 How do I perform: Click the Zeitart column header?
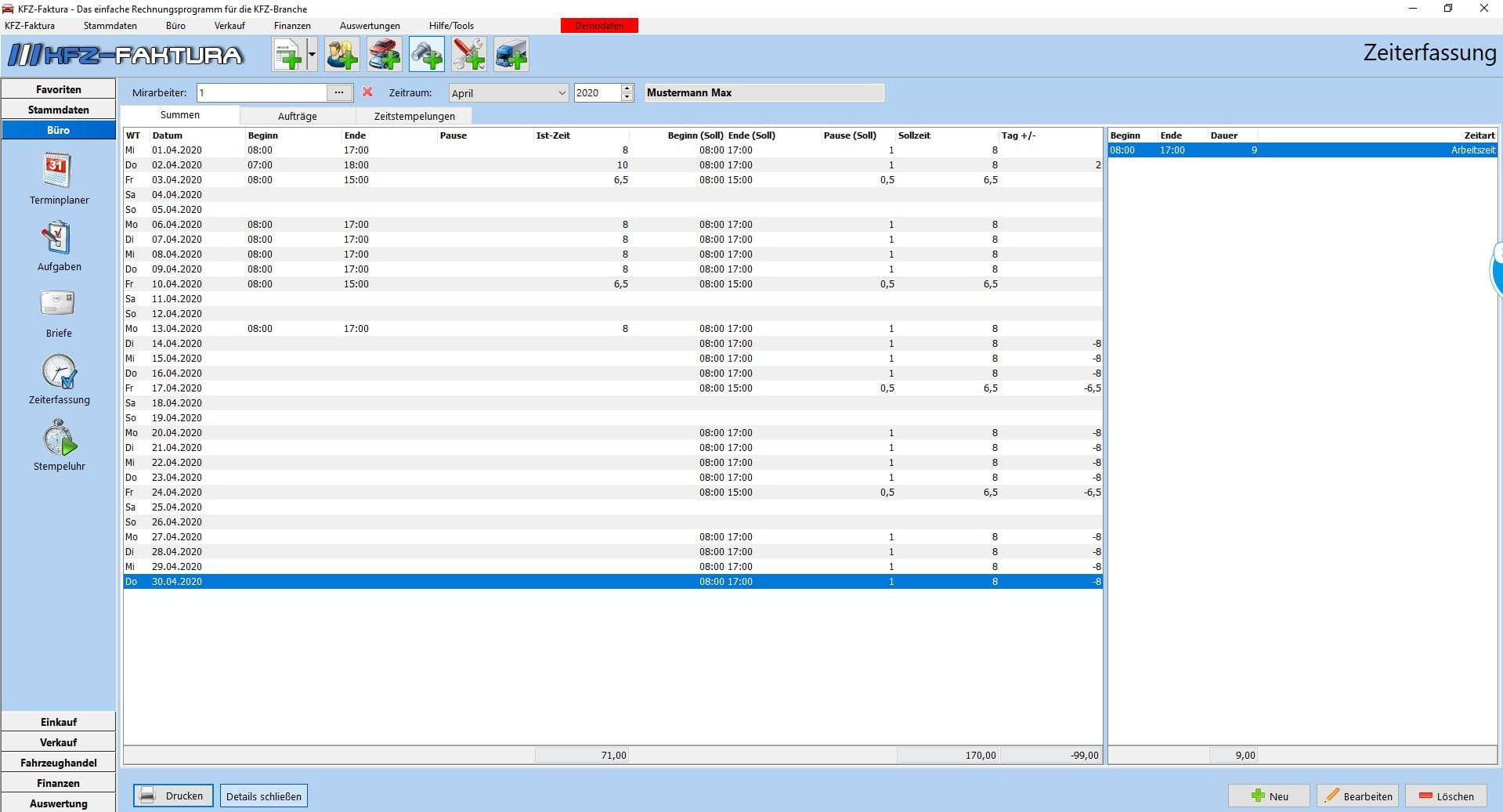pos(1378,135)
